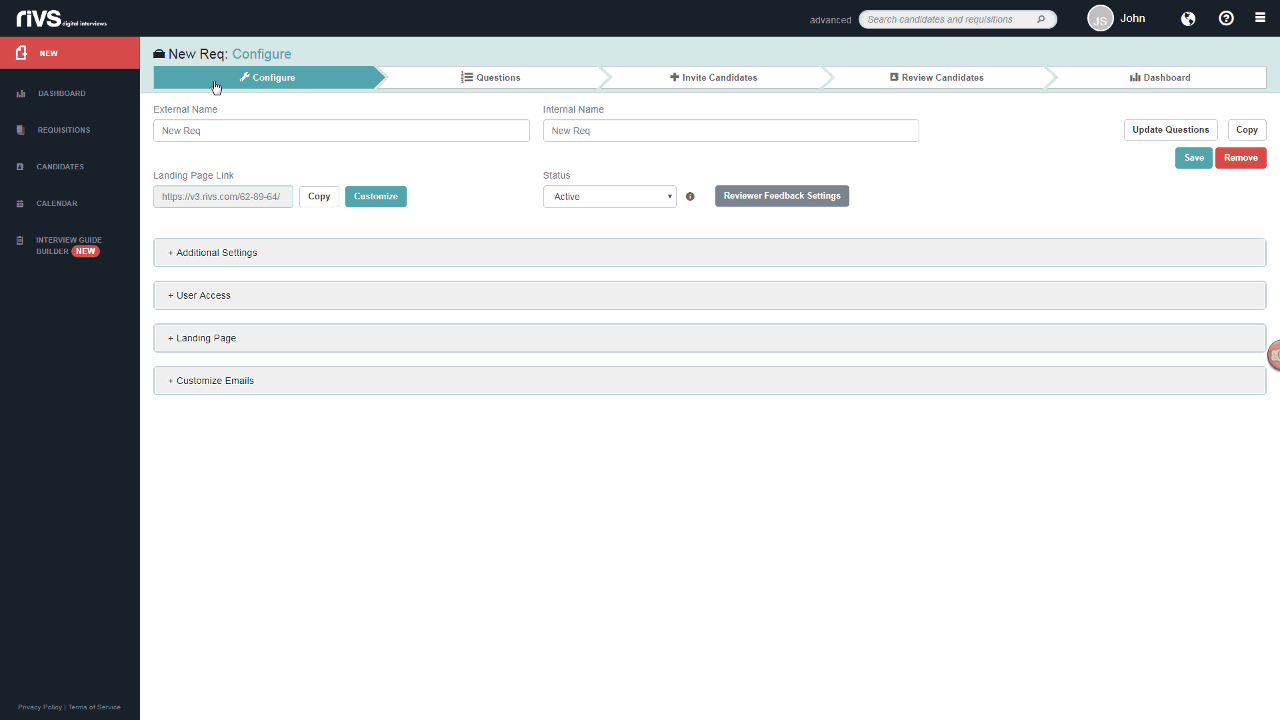Click the red side tab at right edge
The image size is (1280, 720).
click(1274, 355)
